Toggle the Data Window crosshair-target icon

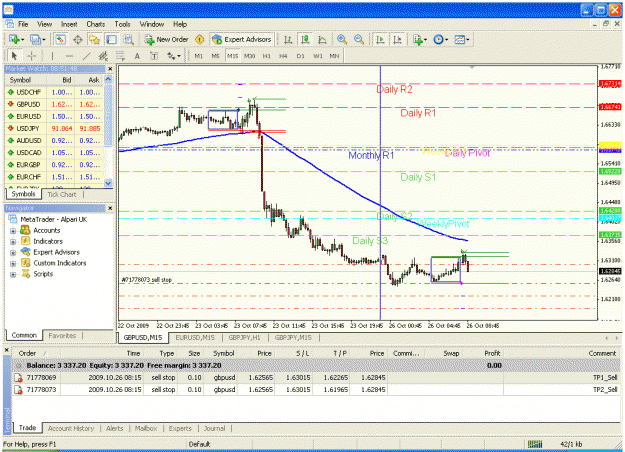pos(78,39)
